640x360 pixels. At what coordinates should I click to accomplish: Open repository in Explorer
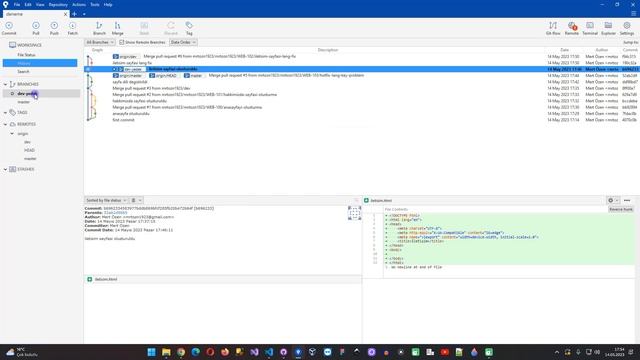click(x=608, y=28)
